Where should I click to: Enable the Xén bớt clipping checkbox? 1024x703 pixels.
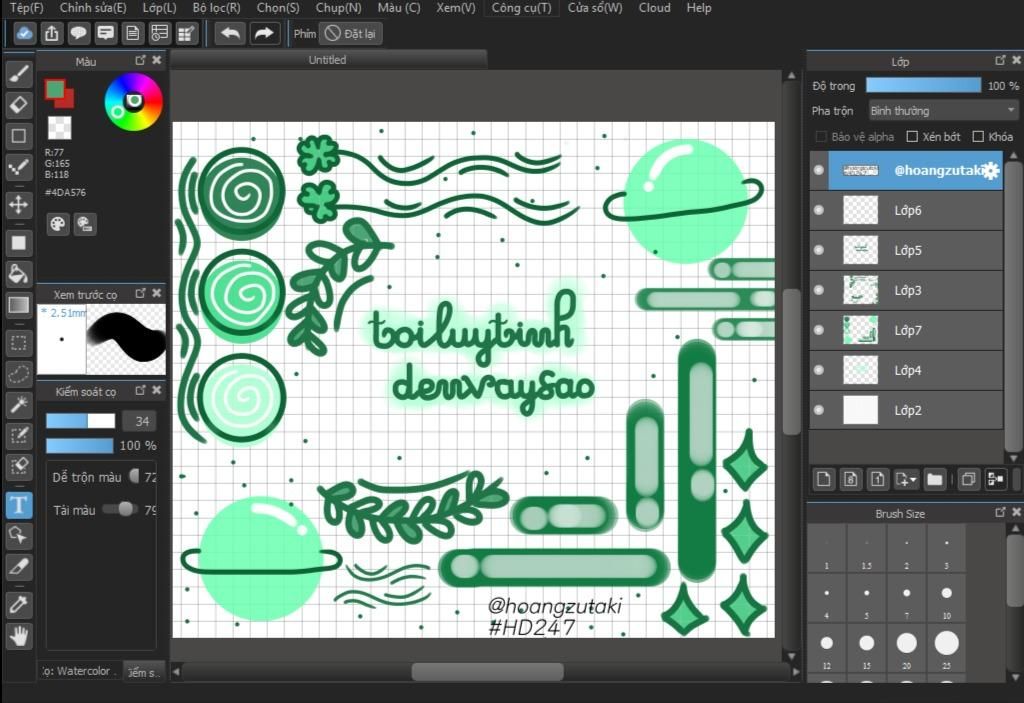912,137
